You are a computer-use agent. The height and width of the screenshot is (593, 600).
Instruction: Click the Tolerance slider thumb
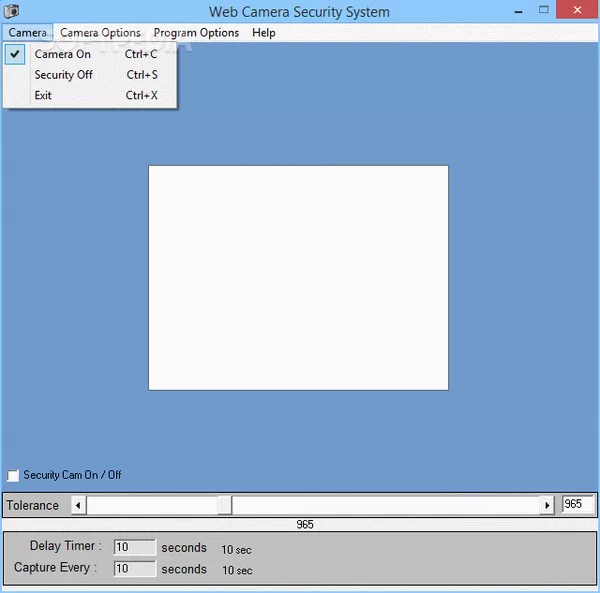pyautogui.click(x=225, y=506)
